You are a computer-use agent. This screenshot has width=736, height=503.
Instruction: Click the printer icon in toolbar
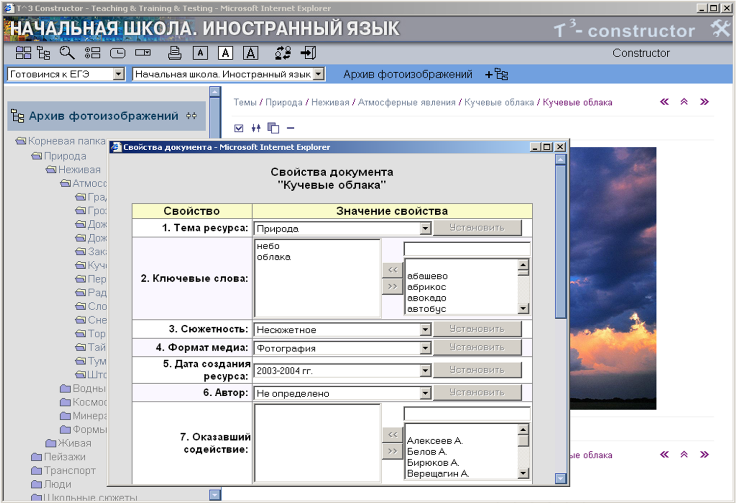(x=174, y=53)
